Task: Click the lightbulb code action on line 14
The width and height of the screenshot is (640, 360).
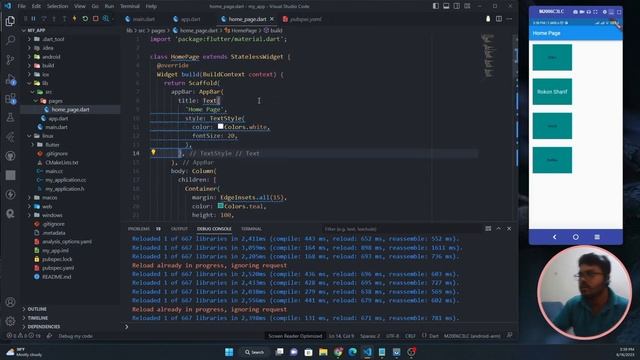Action: pyautogui.click(x=153, y=152)
